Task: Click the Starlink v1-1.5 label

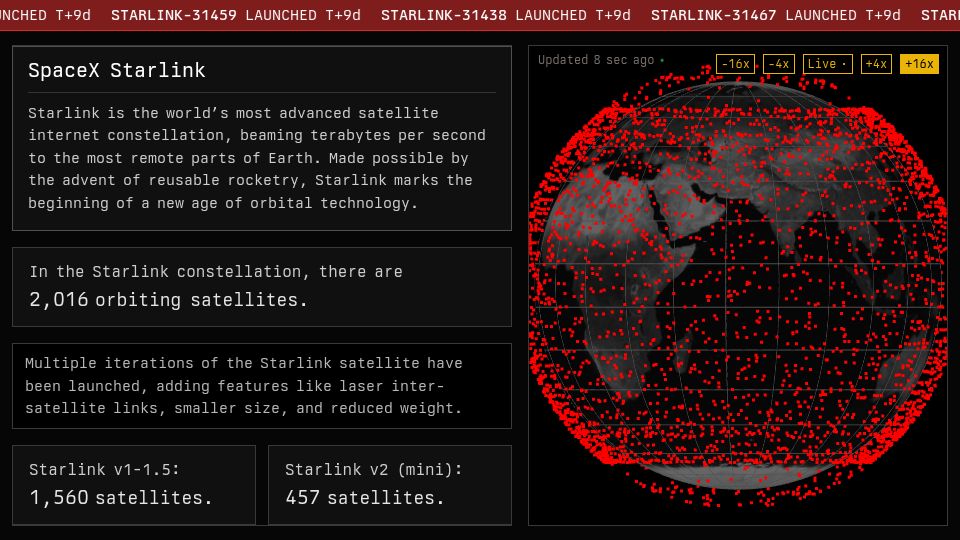Action: pos(104,470)
